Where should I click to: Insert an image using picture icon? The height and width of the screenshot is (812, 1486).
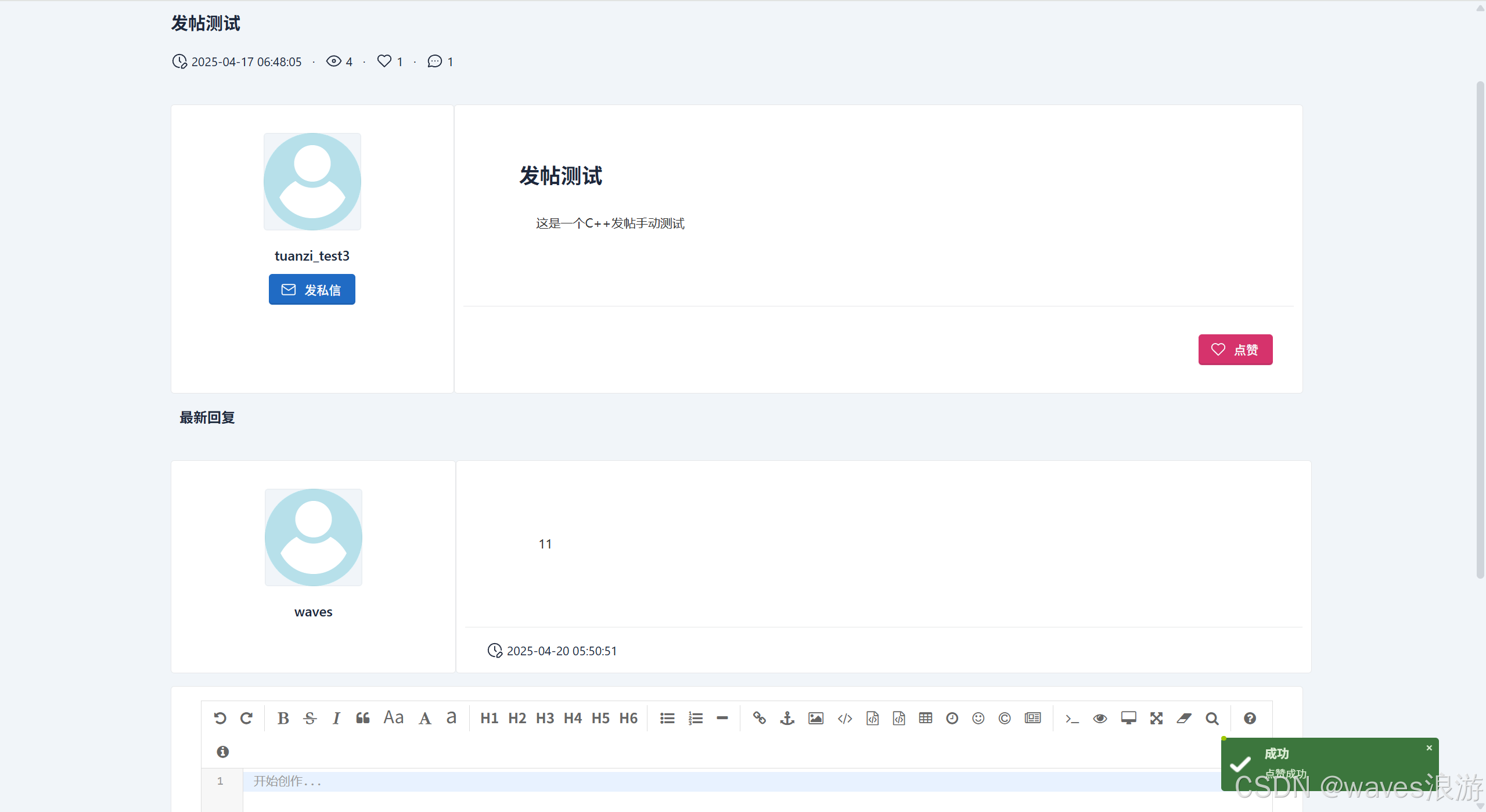(x=815, y=718)
